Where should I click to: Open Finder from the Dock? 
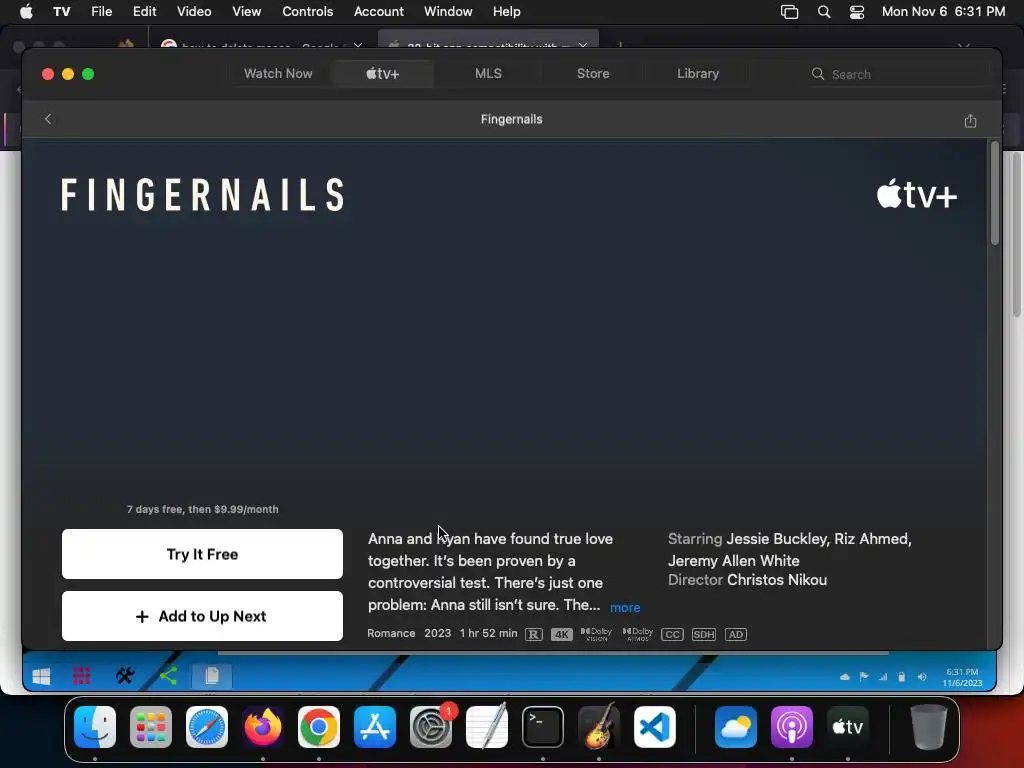point(95,727)
